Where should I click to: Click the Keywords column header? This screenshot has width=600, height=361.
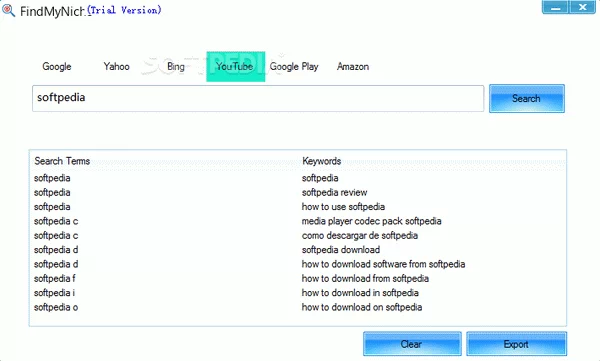[321, 161]
